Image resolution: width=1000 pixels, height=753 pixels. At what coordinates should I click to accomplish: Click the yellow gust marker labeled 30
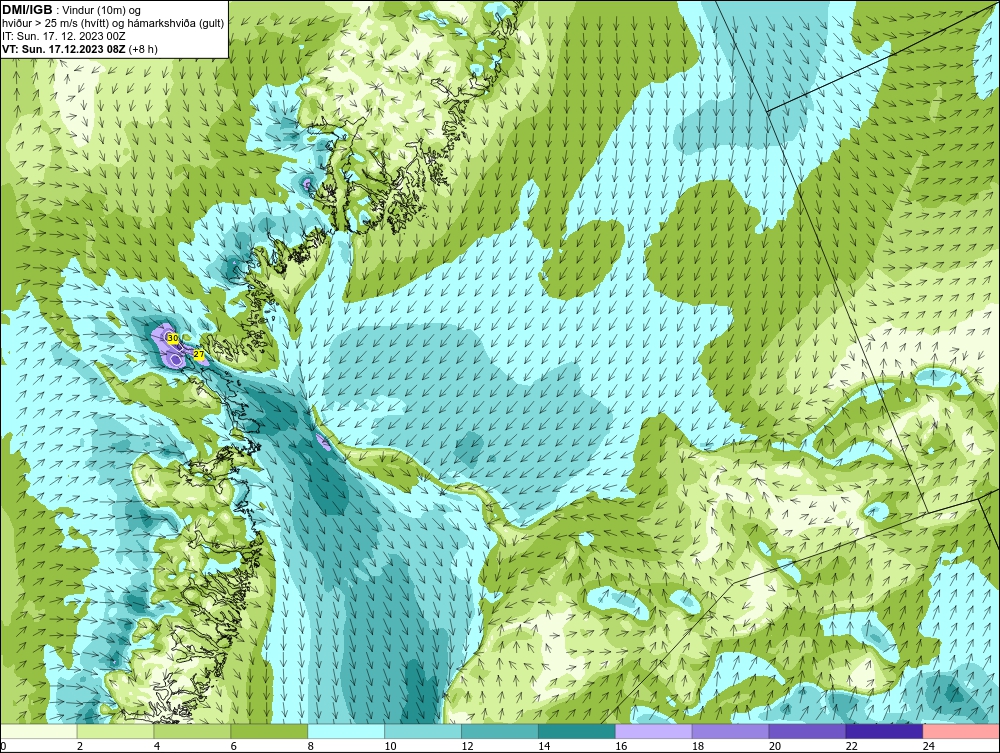pyautogui.click(x=172, y=338)
